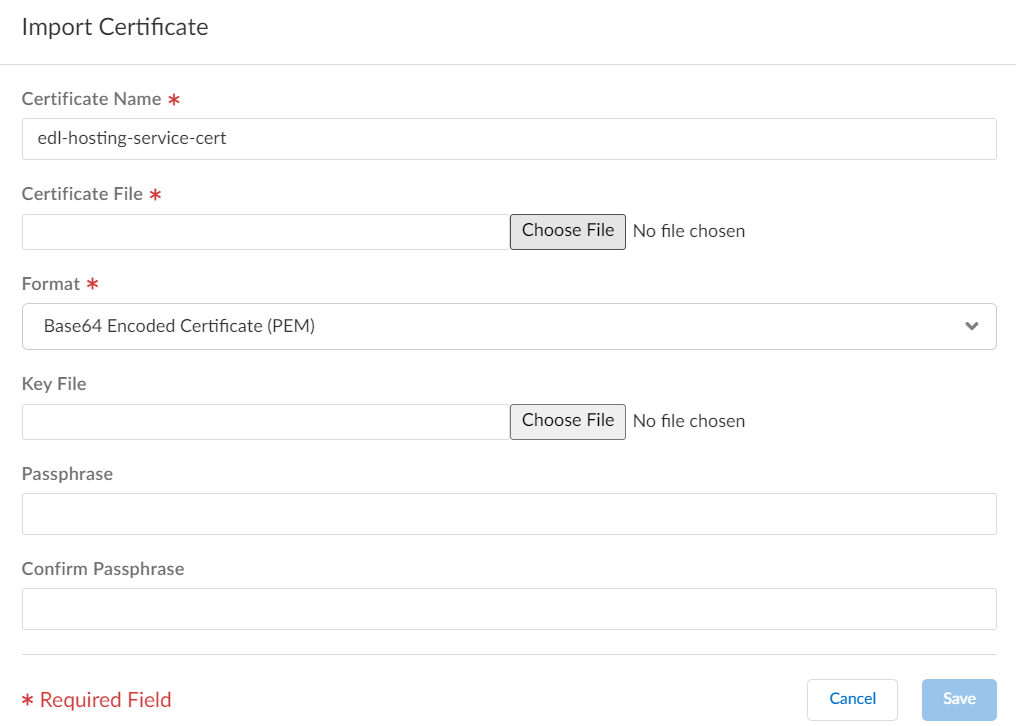Click Choose File for Key File
This screenshot has height=726, width=1016.
point(567,421)
